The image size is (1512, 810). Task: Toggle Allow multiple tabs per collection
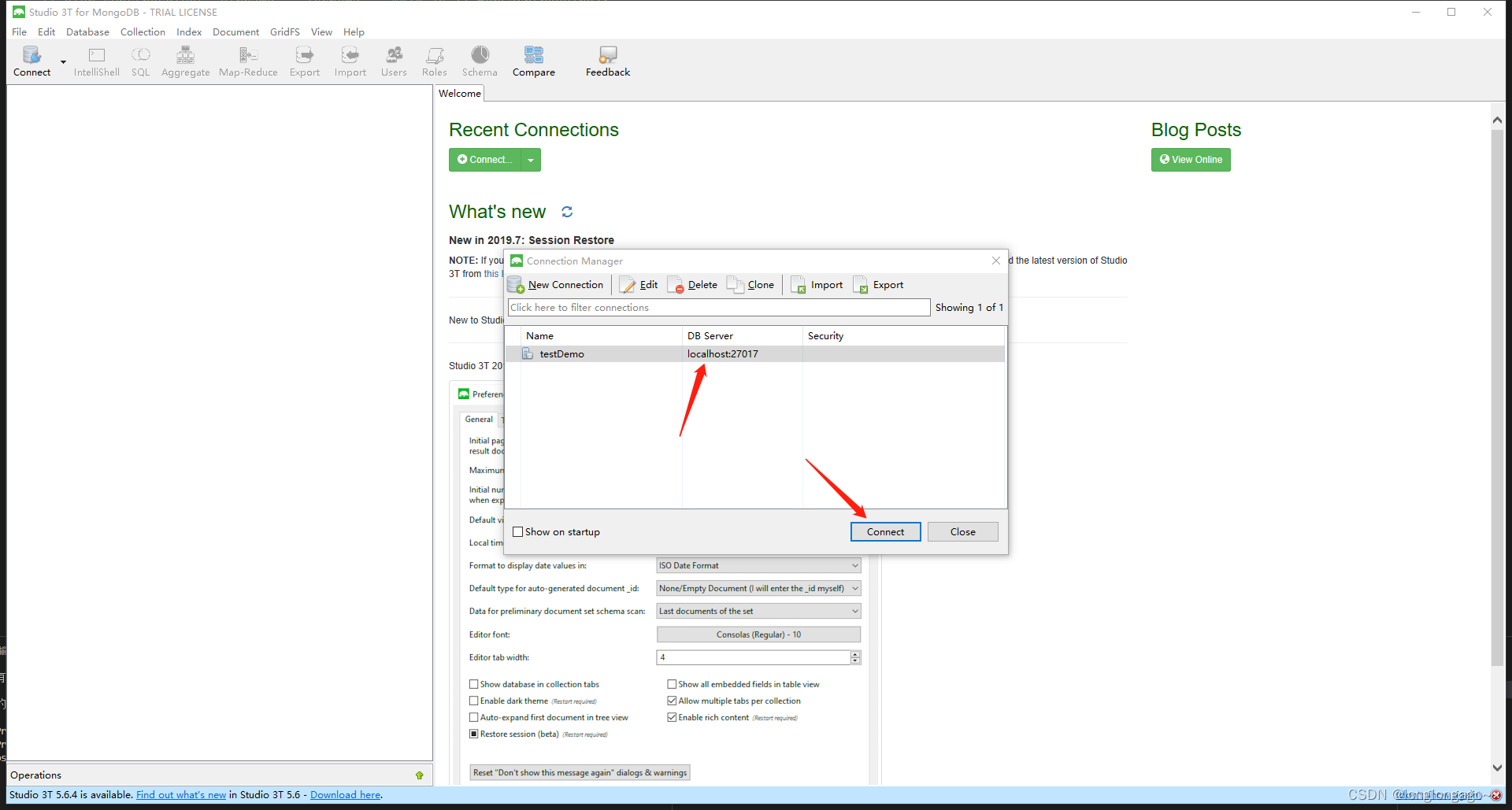tap(672, 701)
